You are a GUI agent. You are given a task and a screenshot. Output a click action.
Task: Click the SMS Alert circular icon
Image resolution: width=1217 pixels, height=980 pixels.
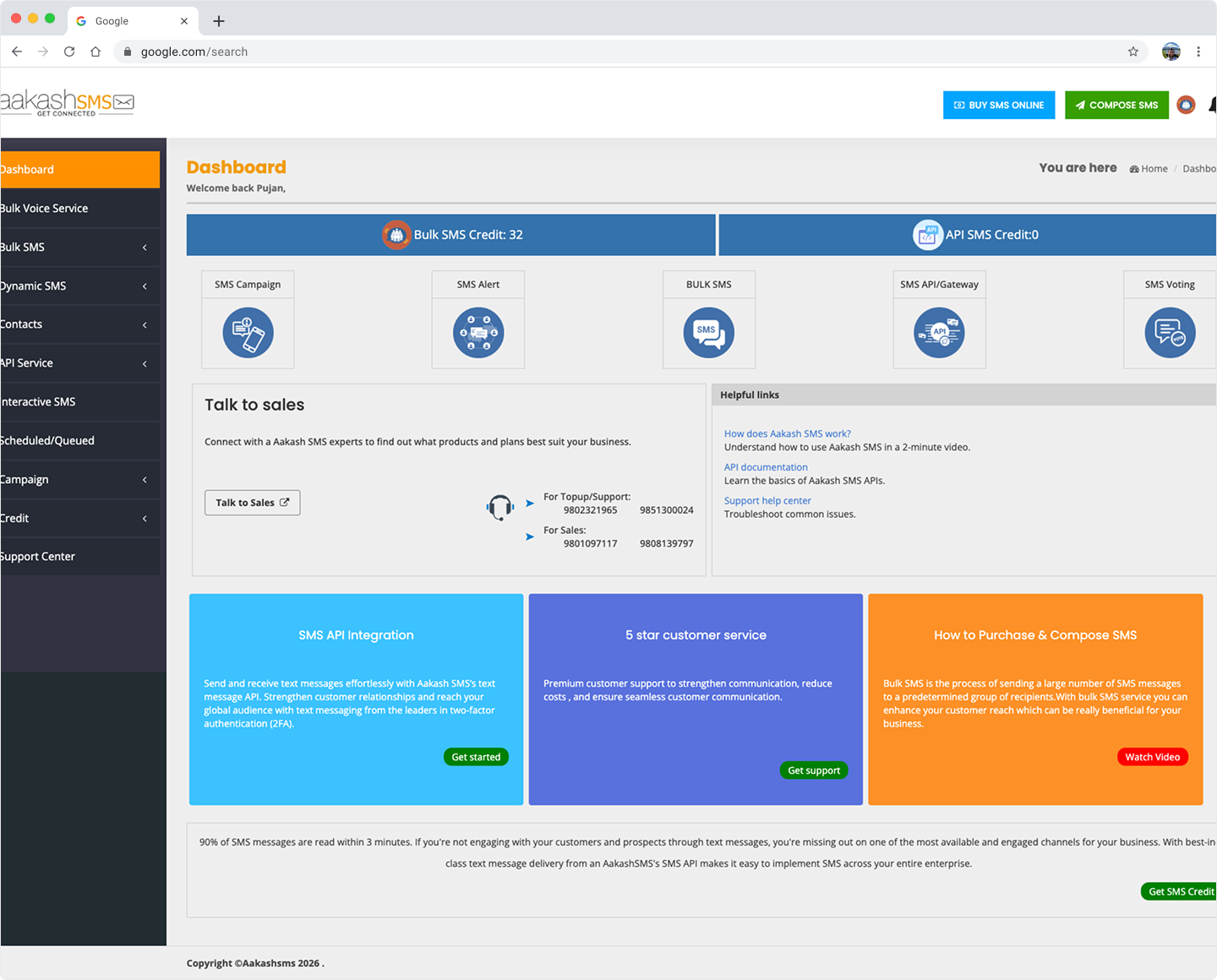[478, 333]
